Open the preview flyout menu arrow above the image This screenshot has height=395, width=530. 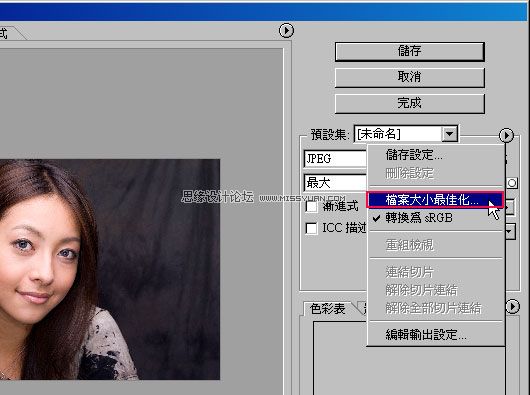pyautogui.click(x=286, y=30)
